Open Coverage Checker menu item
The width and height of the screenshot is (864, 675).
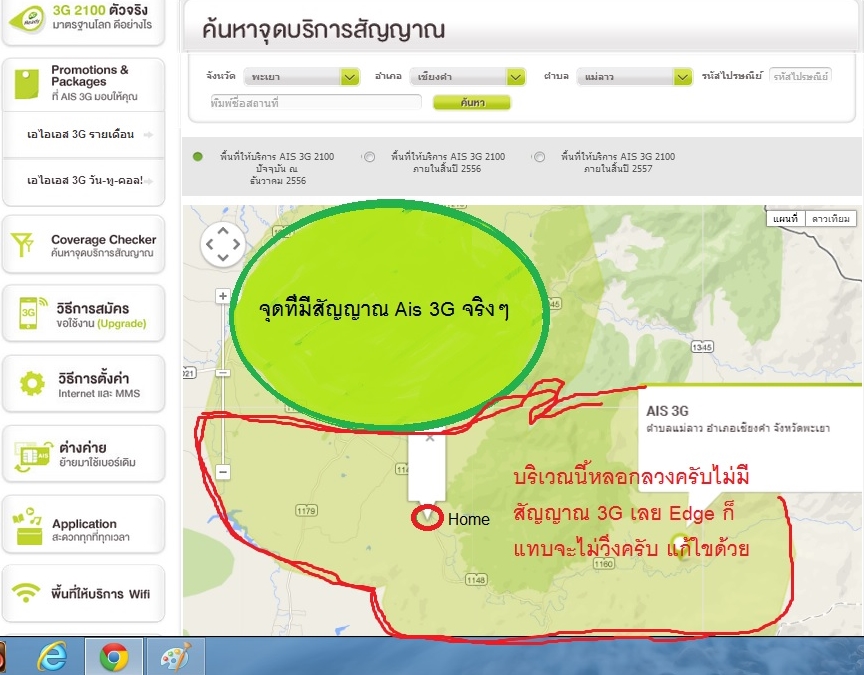84,245
